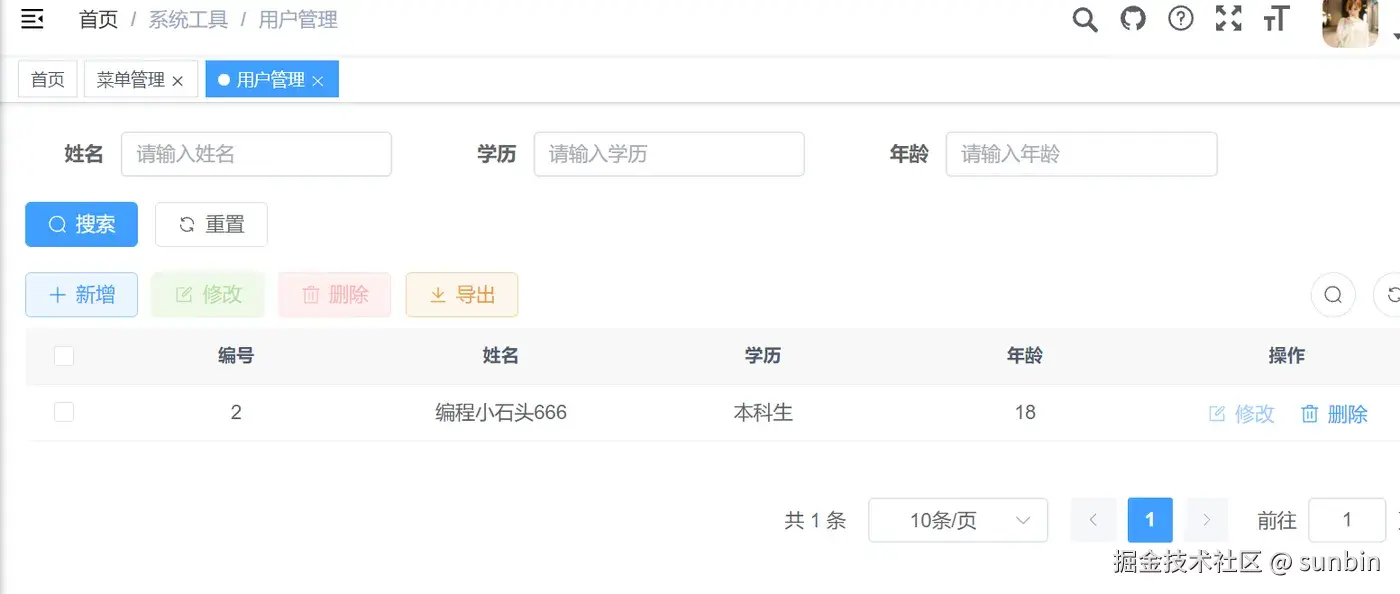Open the font size setting icon
1400x594 pixels.
click(1276, 19)
